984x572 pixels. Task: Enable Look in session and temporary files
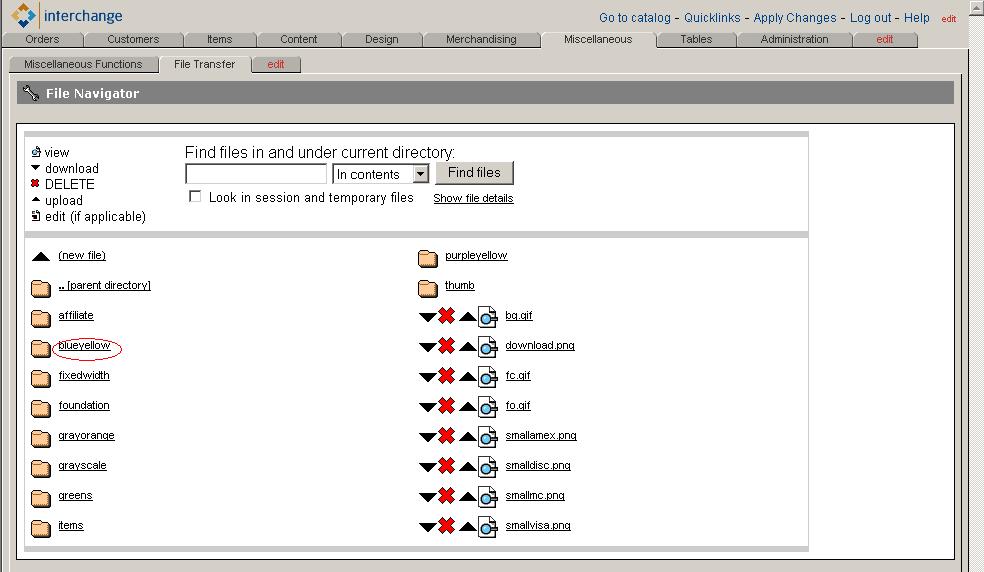pyautogui.click(x=195, y=197)
